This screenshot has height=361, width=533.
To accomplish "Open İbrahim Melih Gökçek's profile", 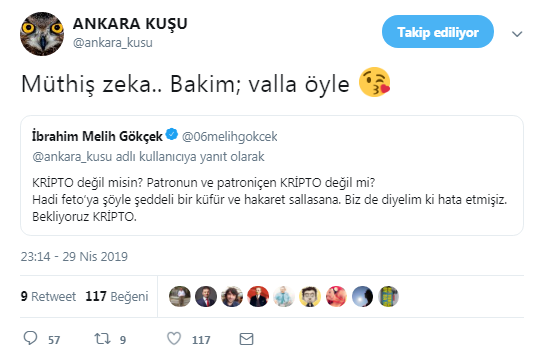I will click(97, 136).
